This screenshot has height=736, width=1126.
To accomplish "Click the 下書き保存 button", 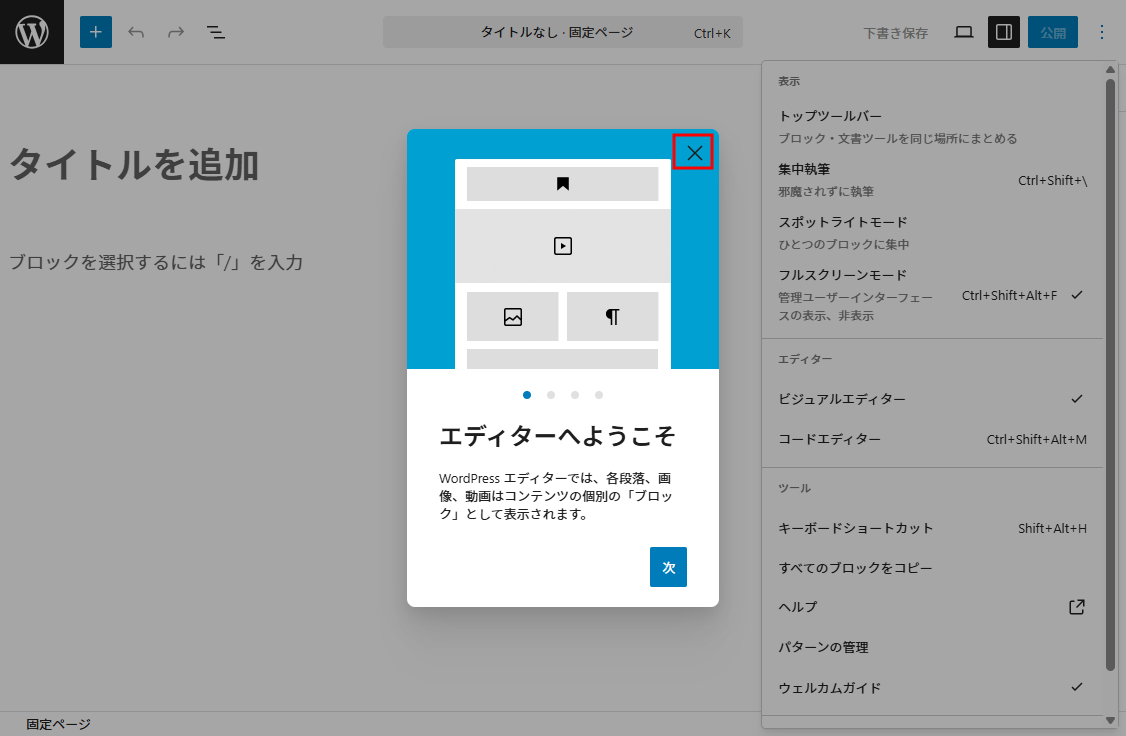I will tap(895, 32).
